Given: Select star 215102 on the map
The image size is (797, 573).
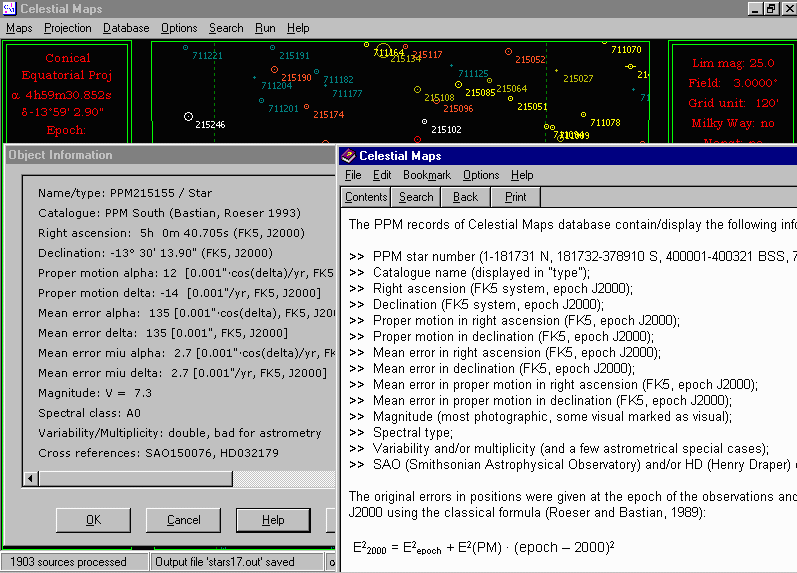Looking at the screenshot, I should pos(424,122).
